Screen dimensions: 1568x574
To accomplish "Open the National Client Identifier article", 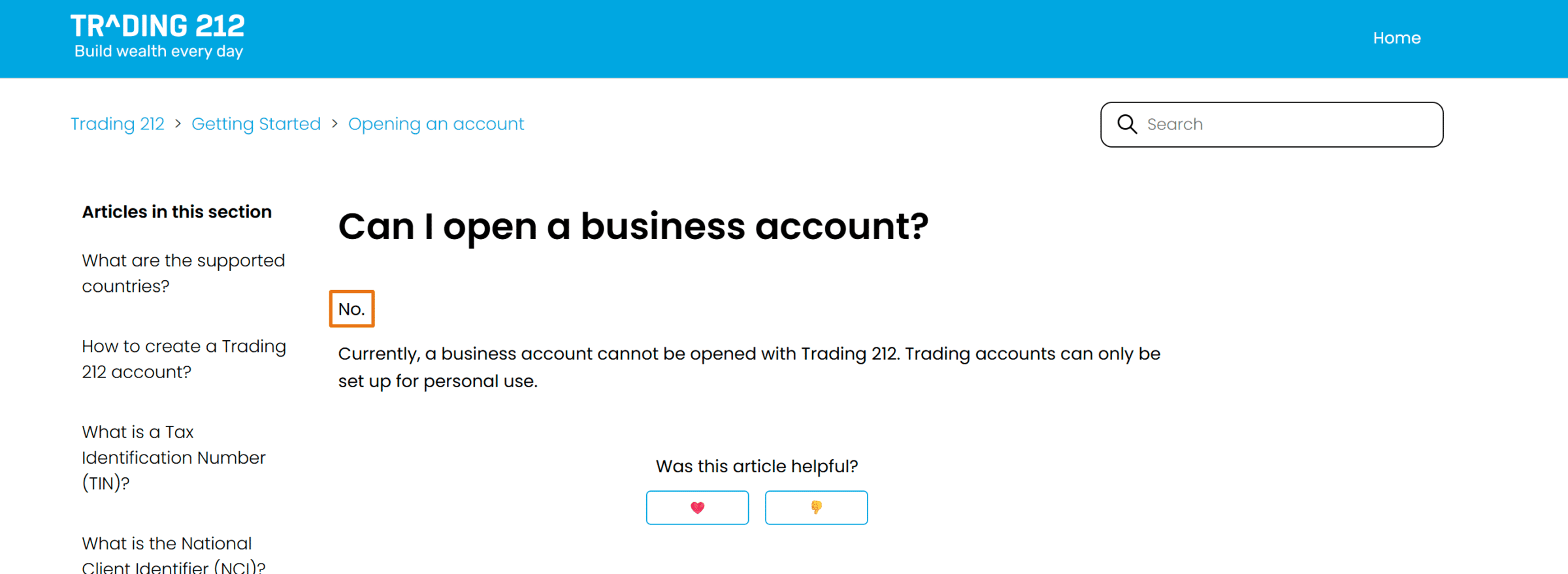I will [174, 555].
